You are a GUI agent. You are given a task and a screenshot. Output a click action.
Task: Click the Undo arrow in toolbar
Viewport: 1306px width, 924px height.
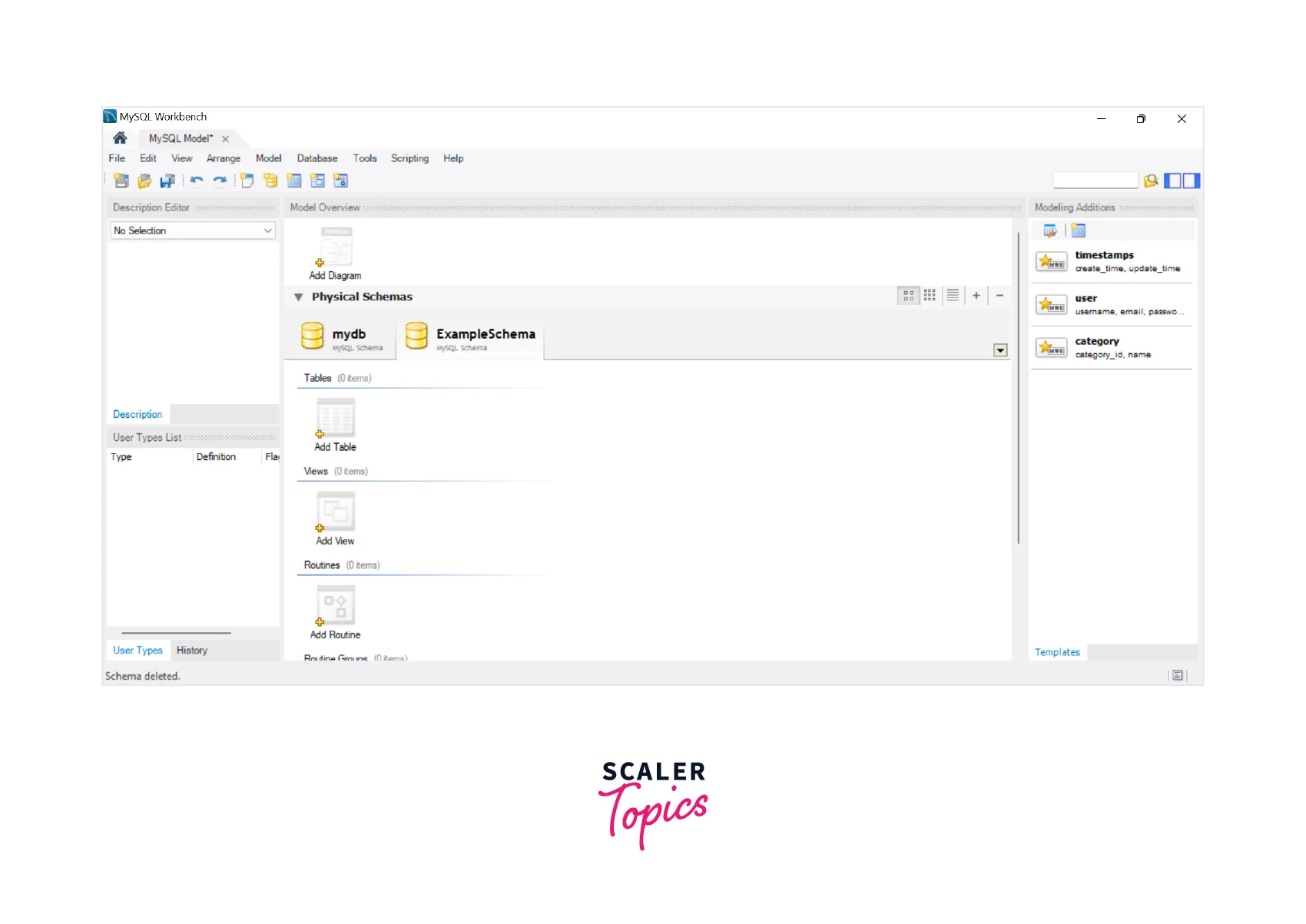coord(197,181)
